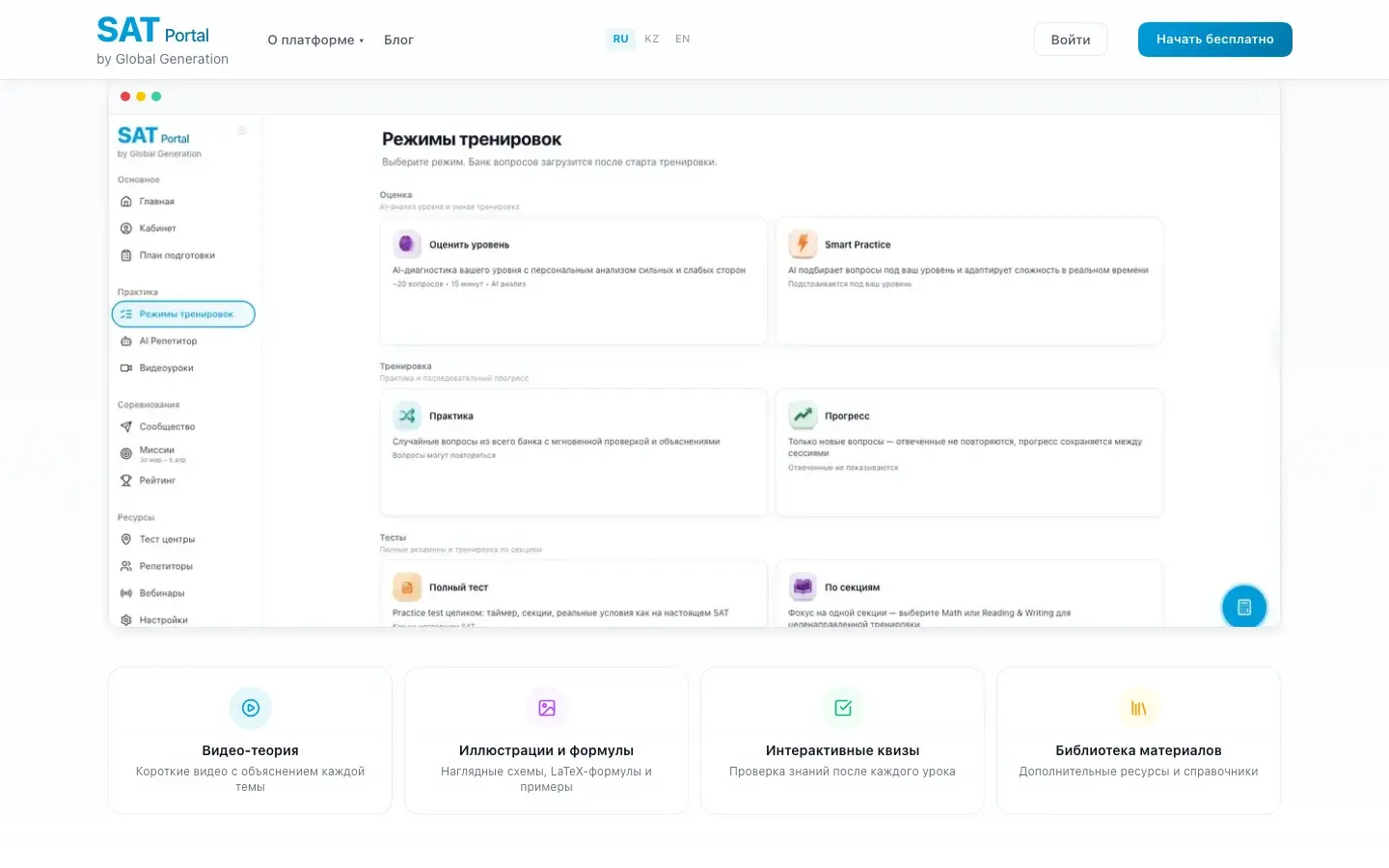Viewport: 1389px width, 868px height.
Task: Expand the О платформе dropdown menu
Action: tap(315, 40)
